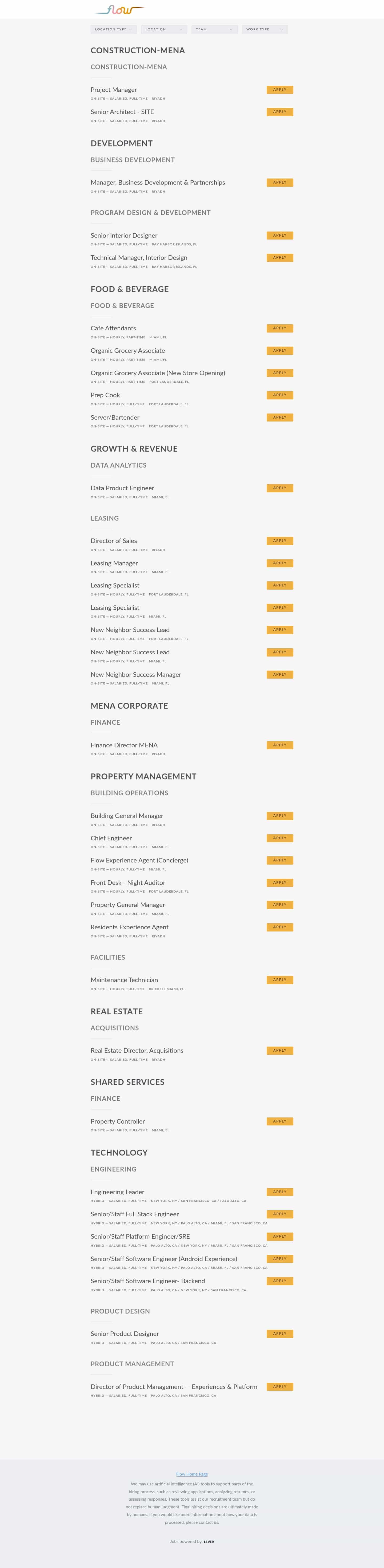384x1568 pixels.
Task: Apply for the Engineering Leader role
Action: pos(280,1192)
